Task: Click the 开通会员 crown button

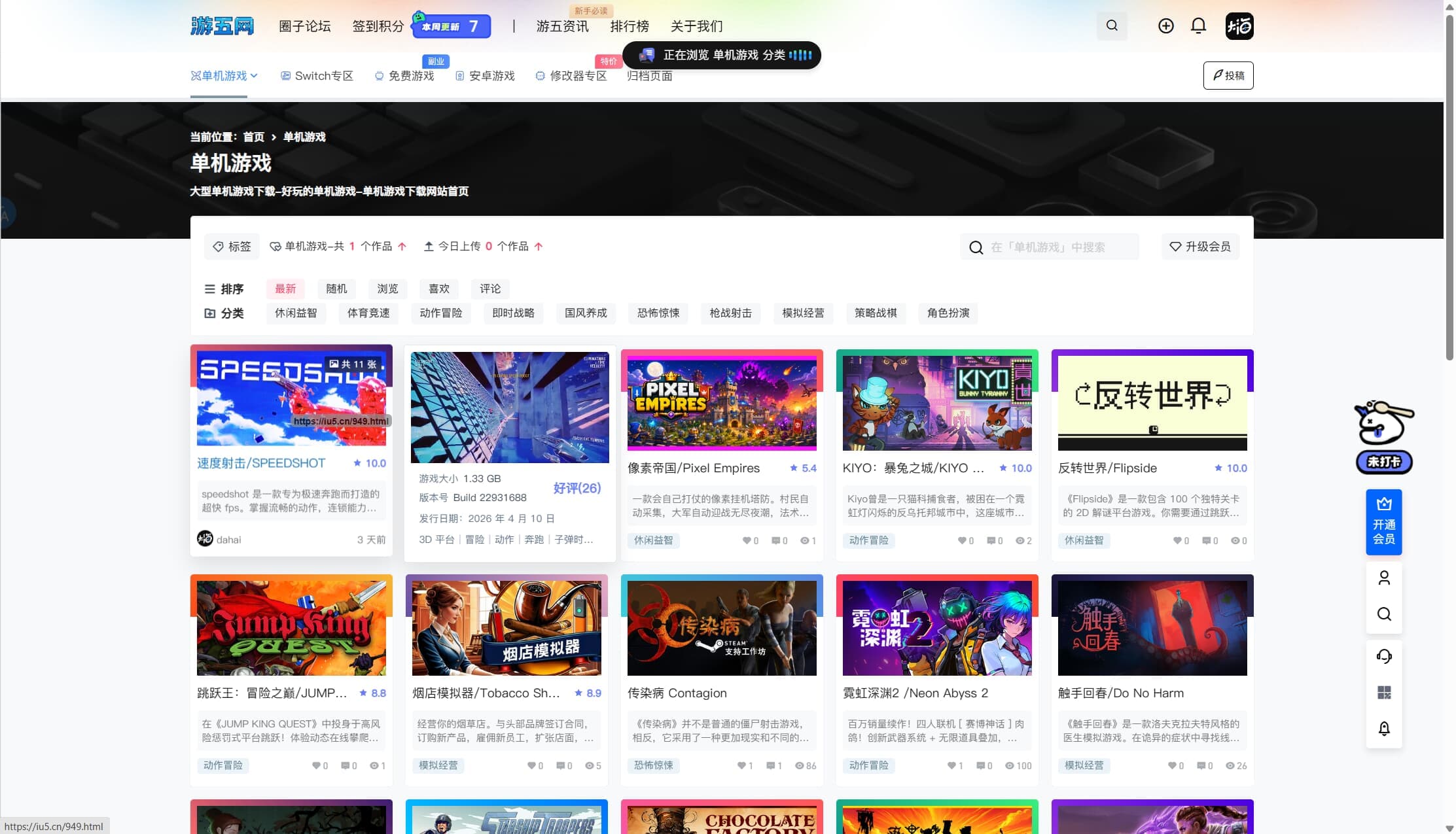Action: [1384, 521]
